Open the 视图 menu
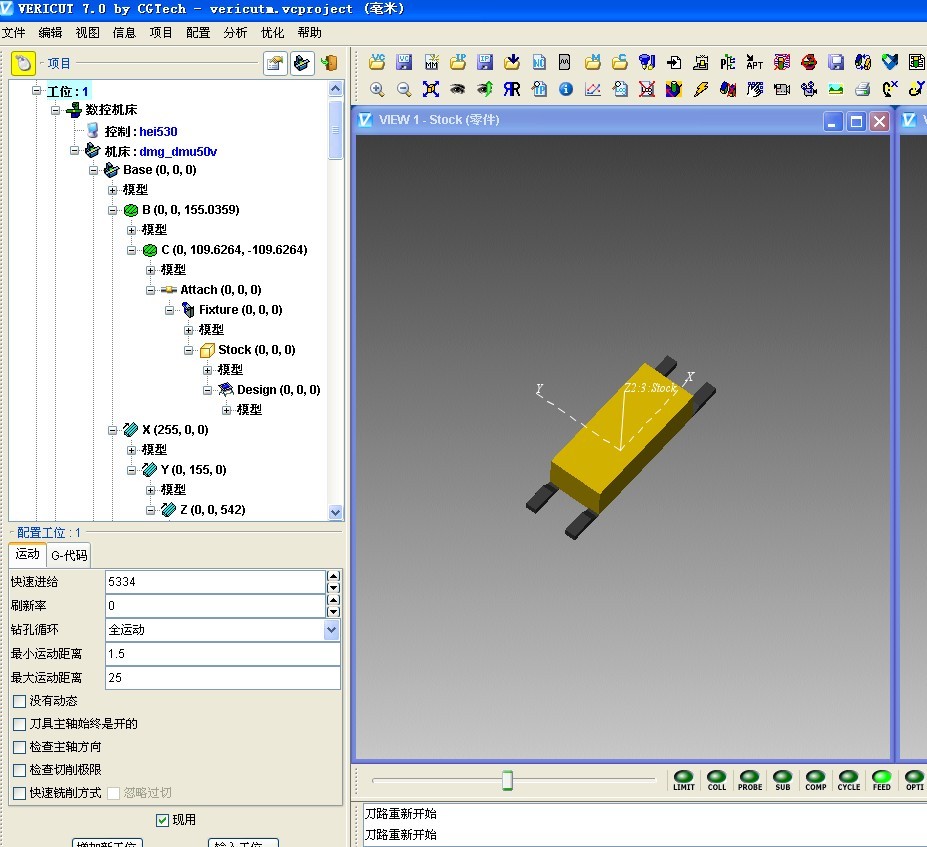927x847 pixels. click(87, 33)
